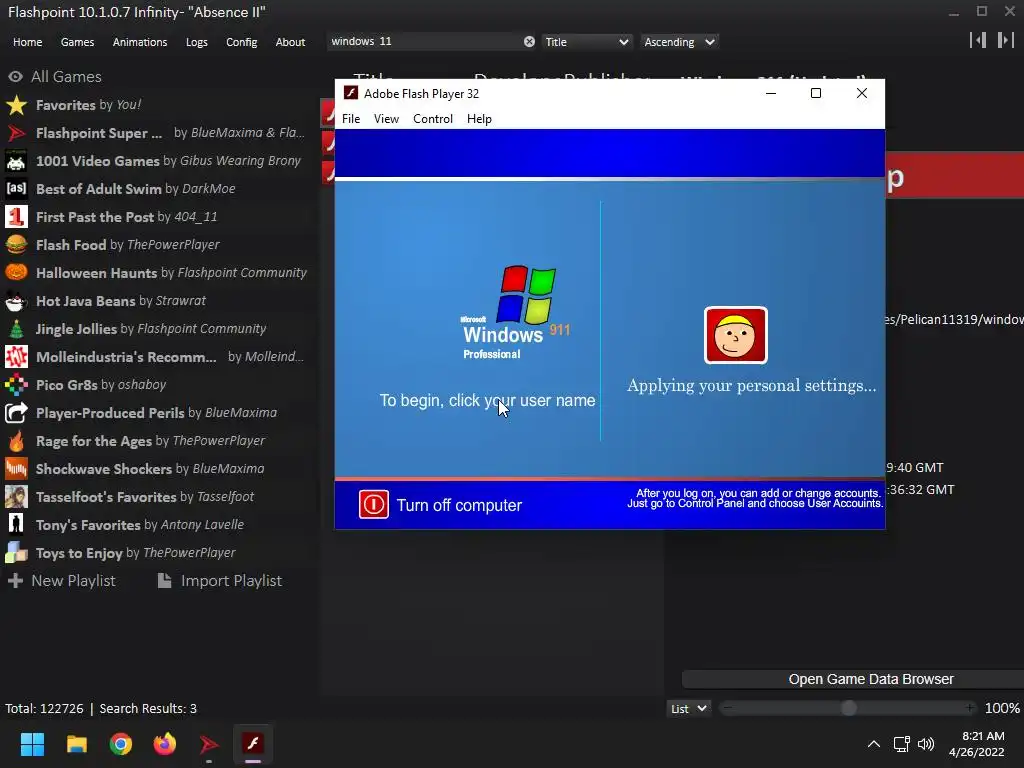
Task: Open Google Chrome from the taskbar
Action: [121, 744]
